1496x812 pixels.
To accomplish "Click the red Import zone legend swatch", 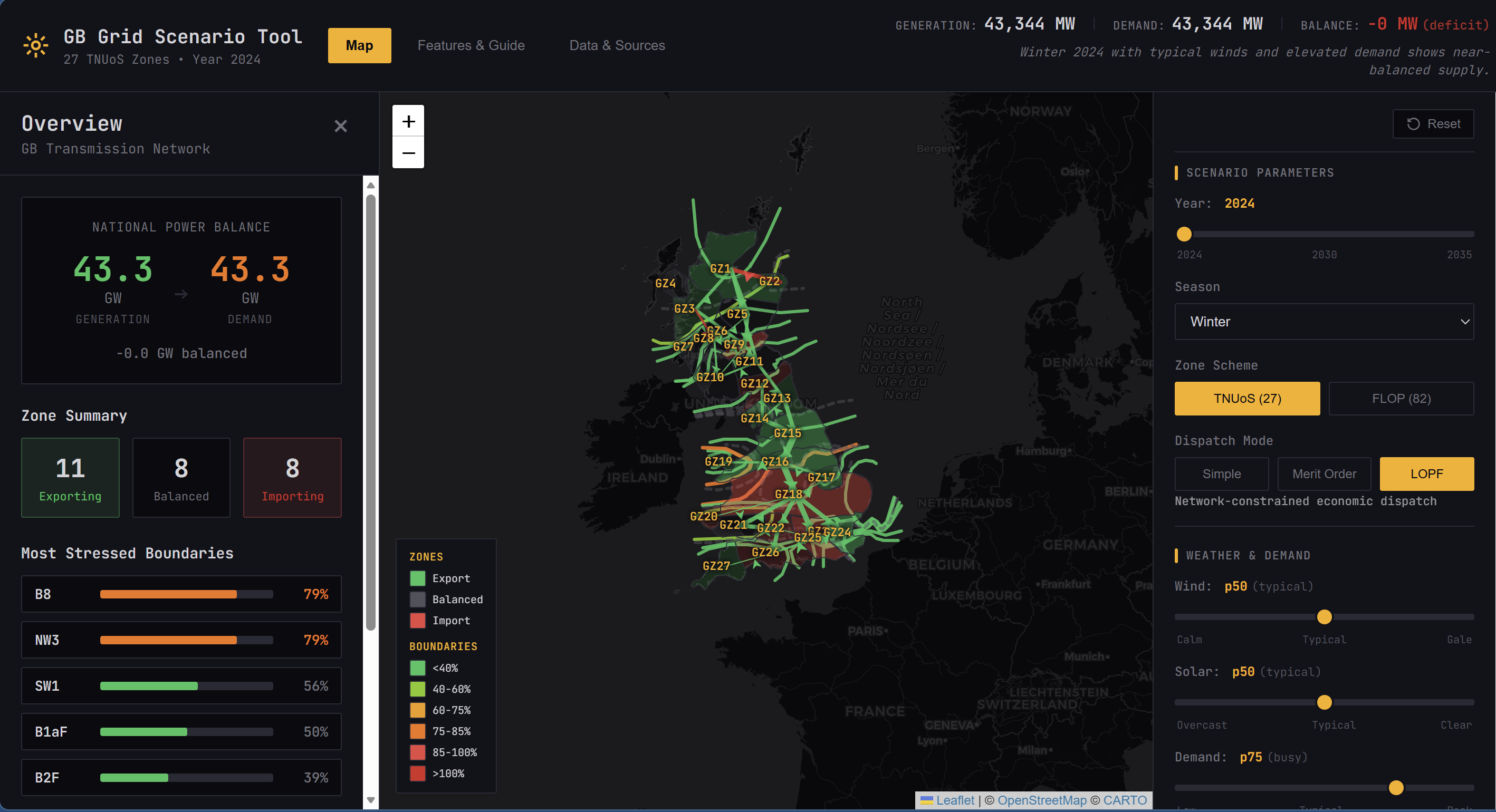I will pos(418,621).
